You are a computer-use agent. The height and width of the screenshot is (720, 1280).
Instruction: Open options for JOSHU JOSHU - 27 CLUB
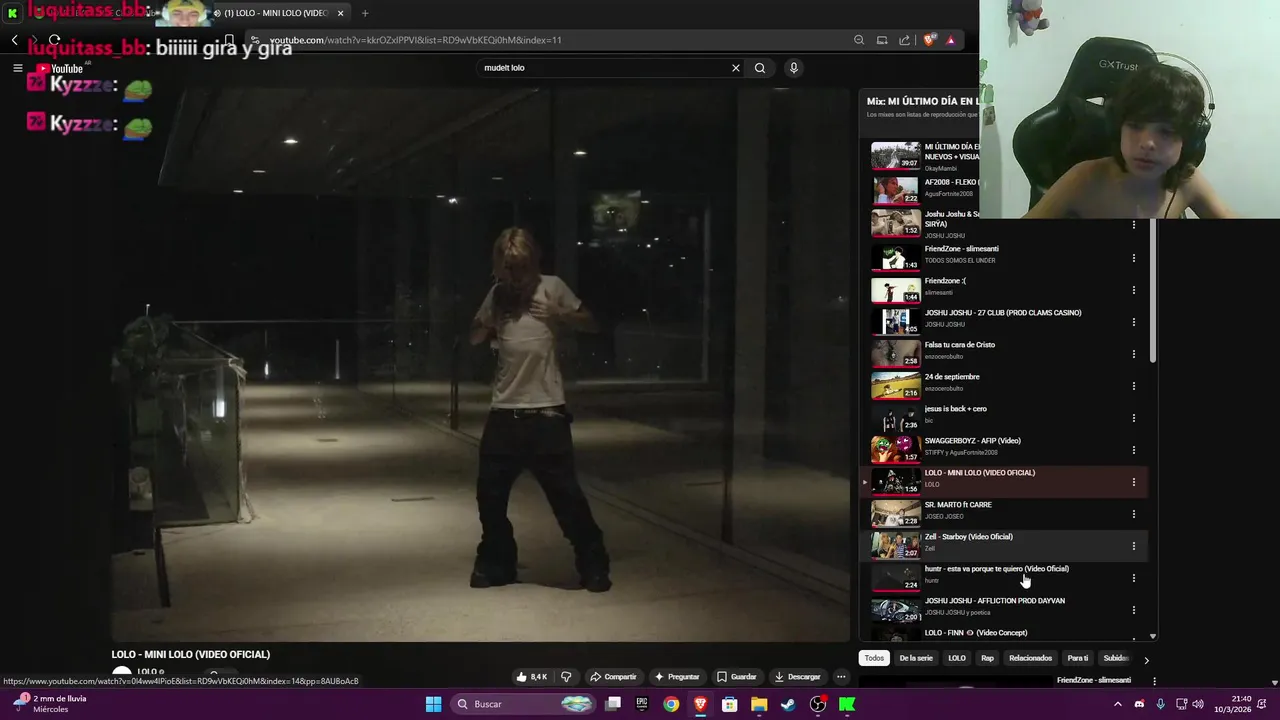coord(1134,322)
